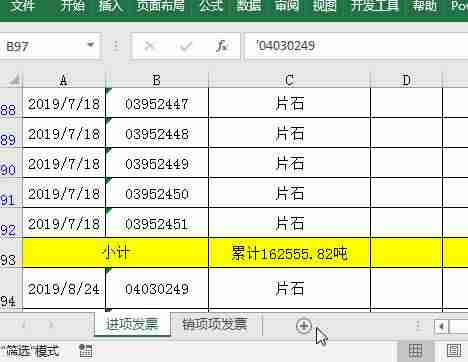Switch to Normal view icon
Image resolution: width=468 pixels, height=362 pixels.
point(415,351)
